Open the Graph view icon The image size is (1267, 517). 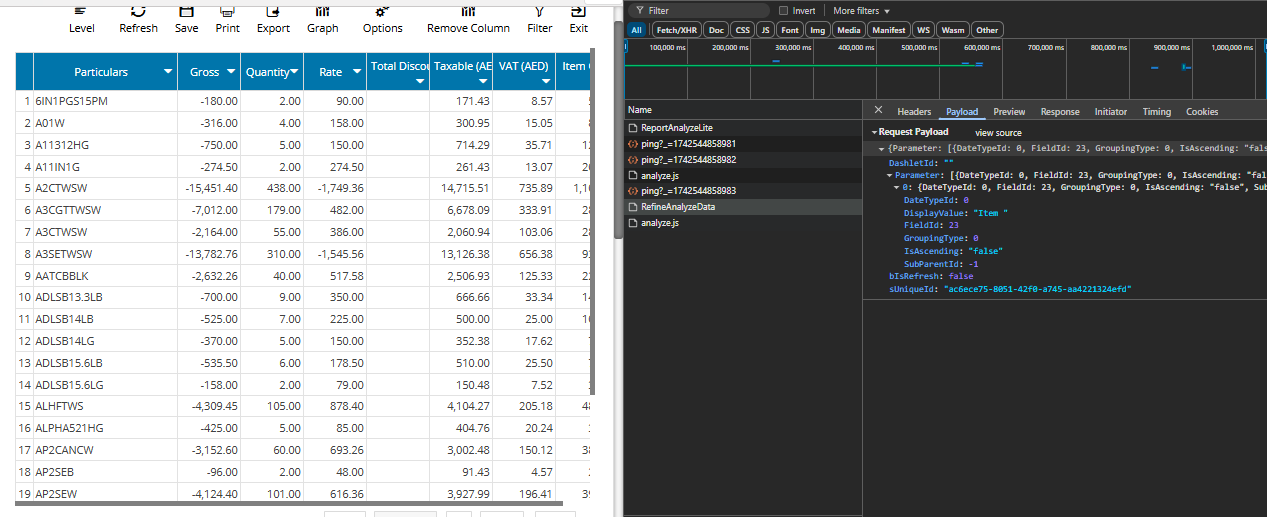pyautogui.click(x=322, y=11)
